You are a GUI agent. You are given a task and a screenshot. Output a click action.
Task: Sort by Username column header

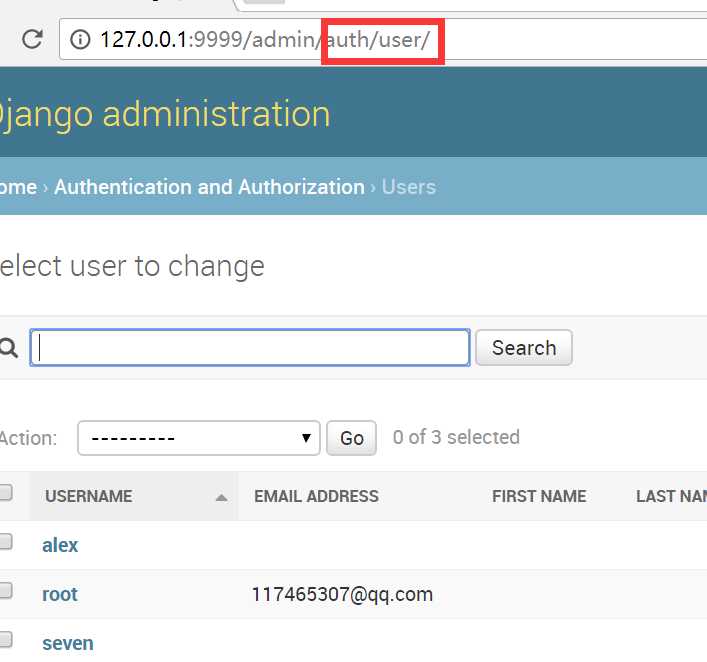tap(89, 496)
